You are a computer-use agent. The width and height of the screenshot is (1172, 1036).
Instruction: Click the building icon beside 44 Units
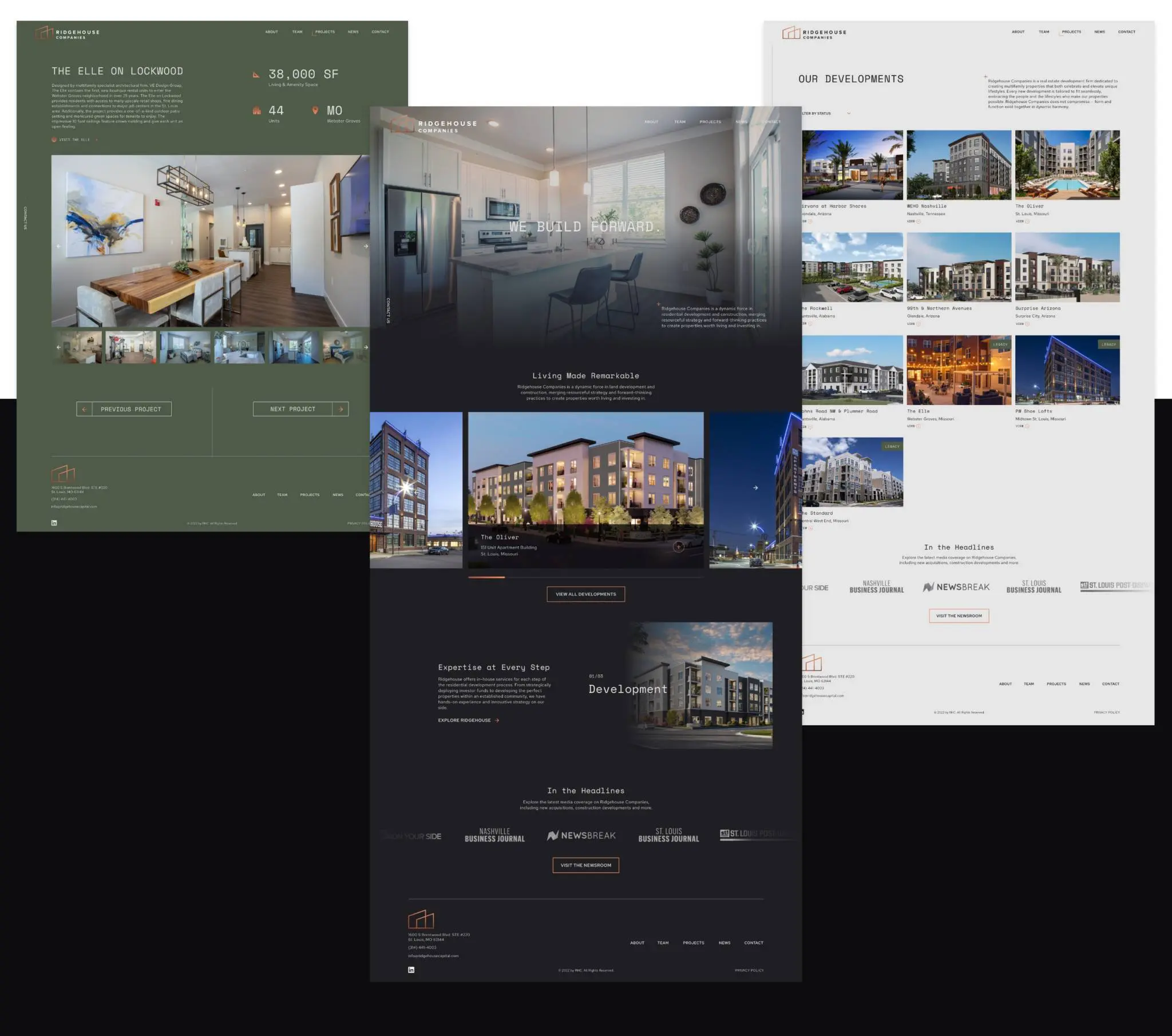coord(256,110)
